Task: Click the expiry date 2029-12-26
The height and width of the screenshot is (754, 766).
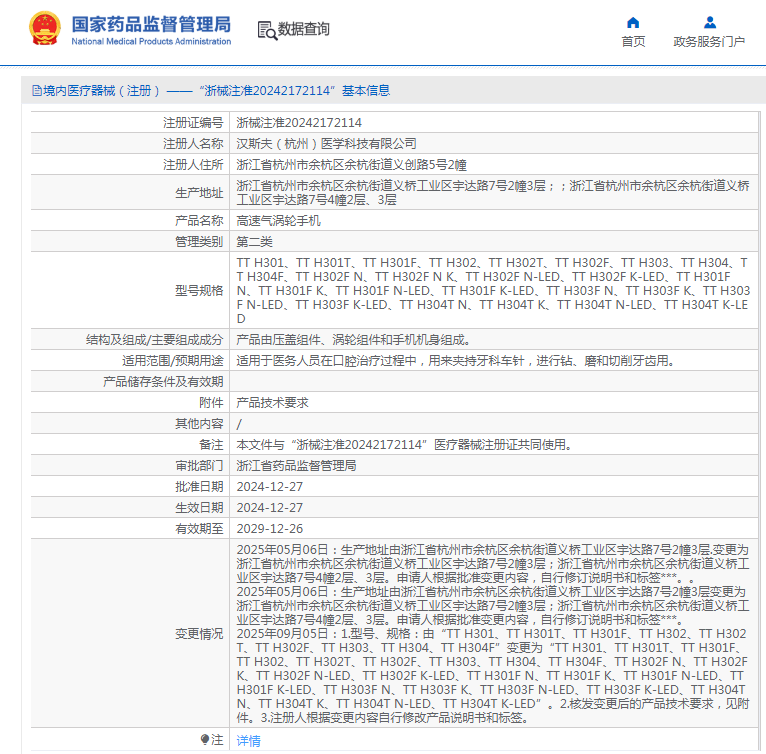Action: tap(270, 529)
